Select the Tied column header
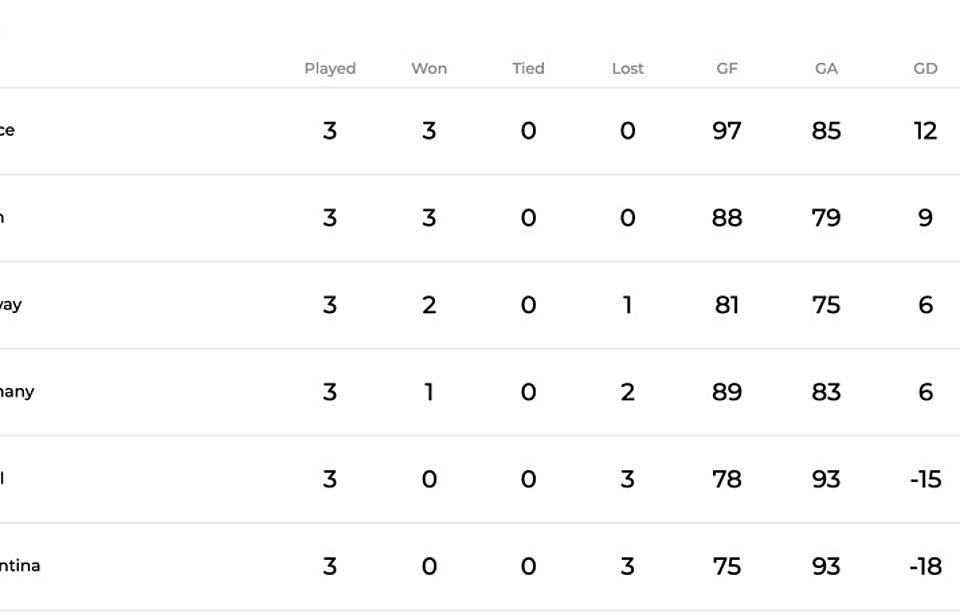Image resolution: width=960 pixels, height=615 pixels. (x=528, y=68)
